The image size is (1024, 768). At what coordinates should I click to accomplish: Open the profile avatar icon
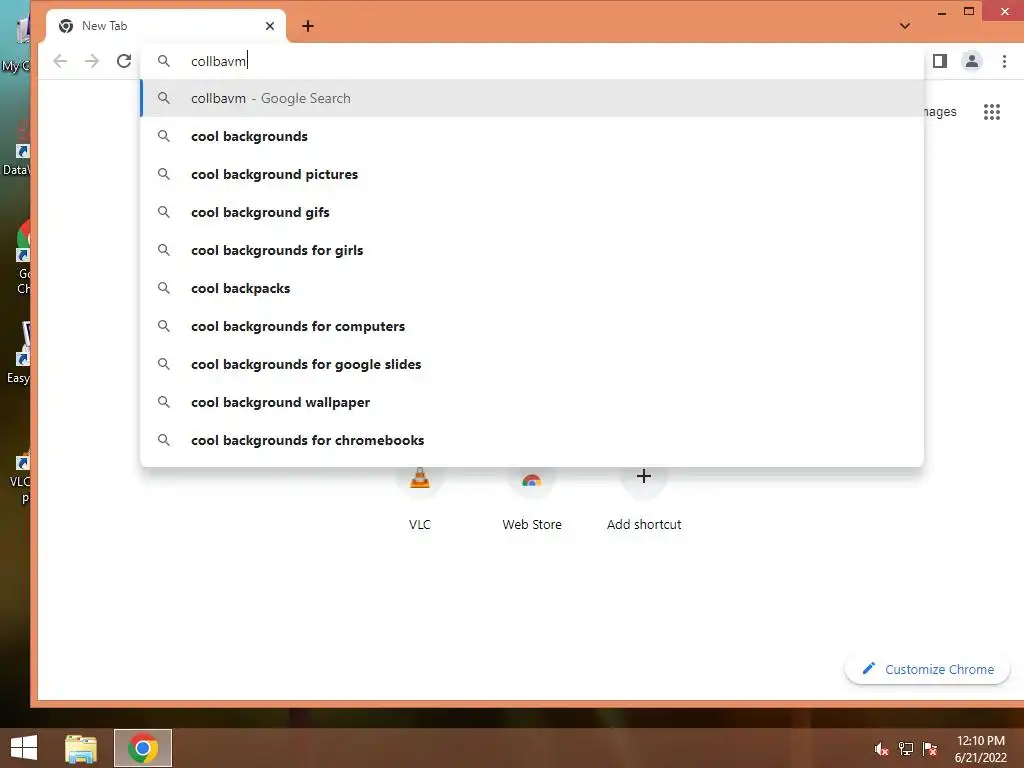[972, 61]
